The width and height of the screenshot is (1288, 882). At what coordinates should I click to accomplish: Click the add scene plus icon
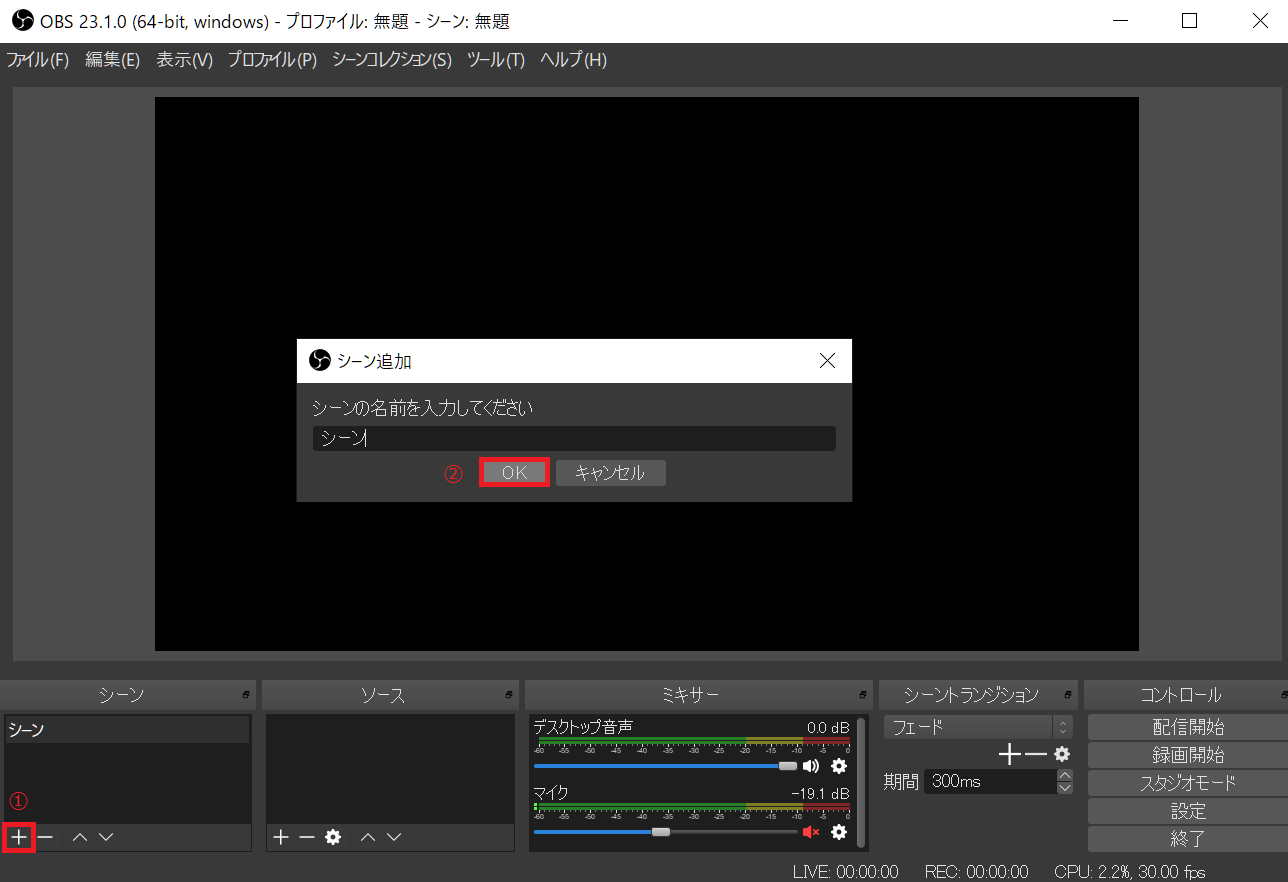click(x=19, y=837)
